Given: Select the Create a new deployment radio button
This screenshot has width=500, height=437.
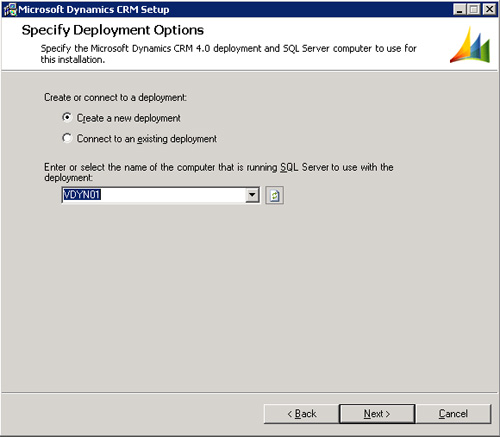Looking at the screenshot, I should (x=67, y=118).
